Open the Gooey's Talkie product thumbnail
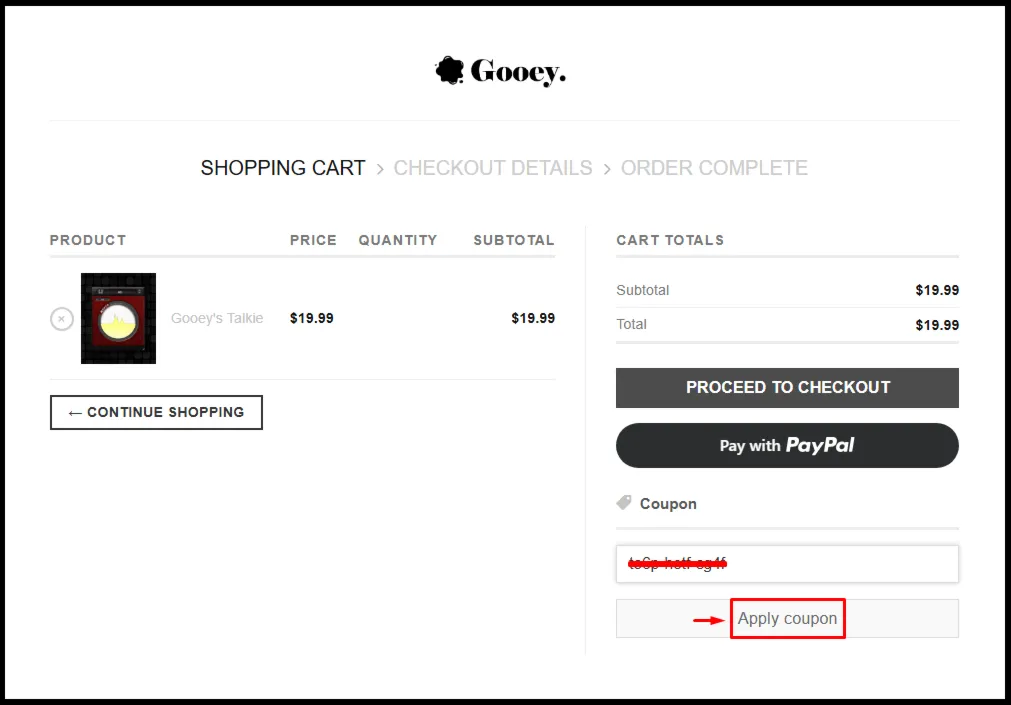Viewport: 1011px width, 705px height. 119,319
